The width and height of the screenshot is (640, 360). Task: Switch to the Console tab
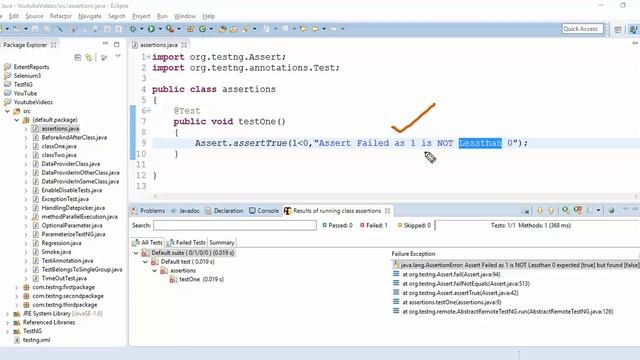coord(264,211)
